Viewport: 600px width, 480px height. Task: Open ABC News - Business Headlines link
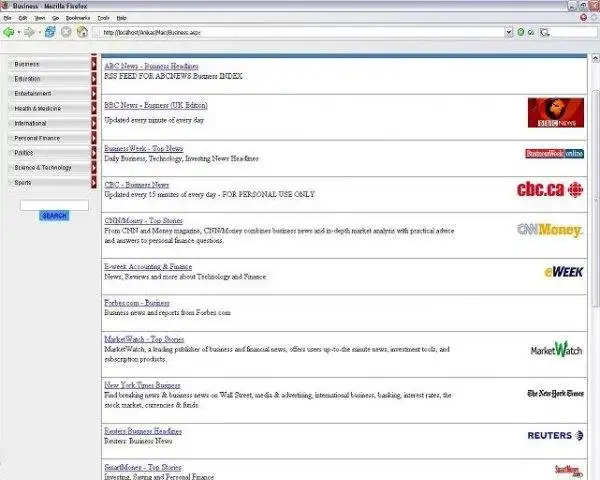click(152, 66)
